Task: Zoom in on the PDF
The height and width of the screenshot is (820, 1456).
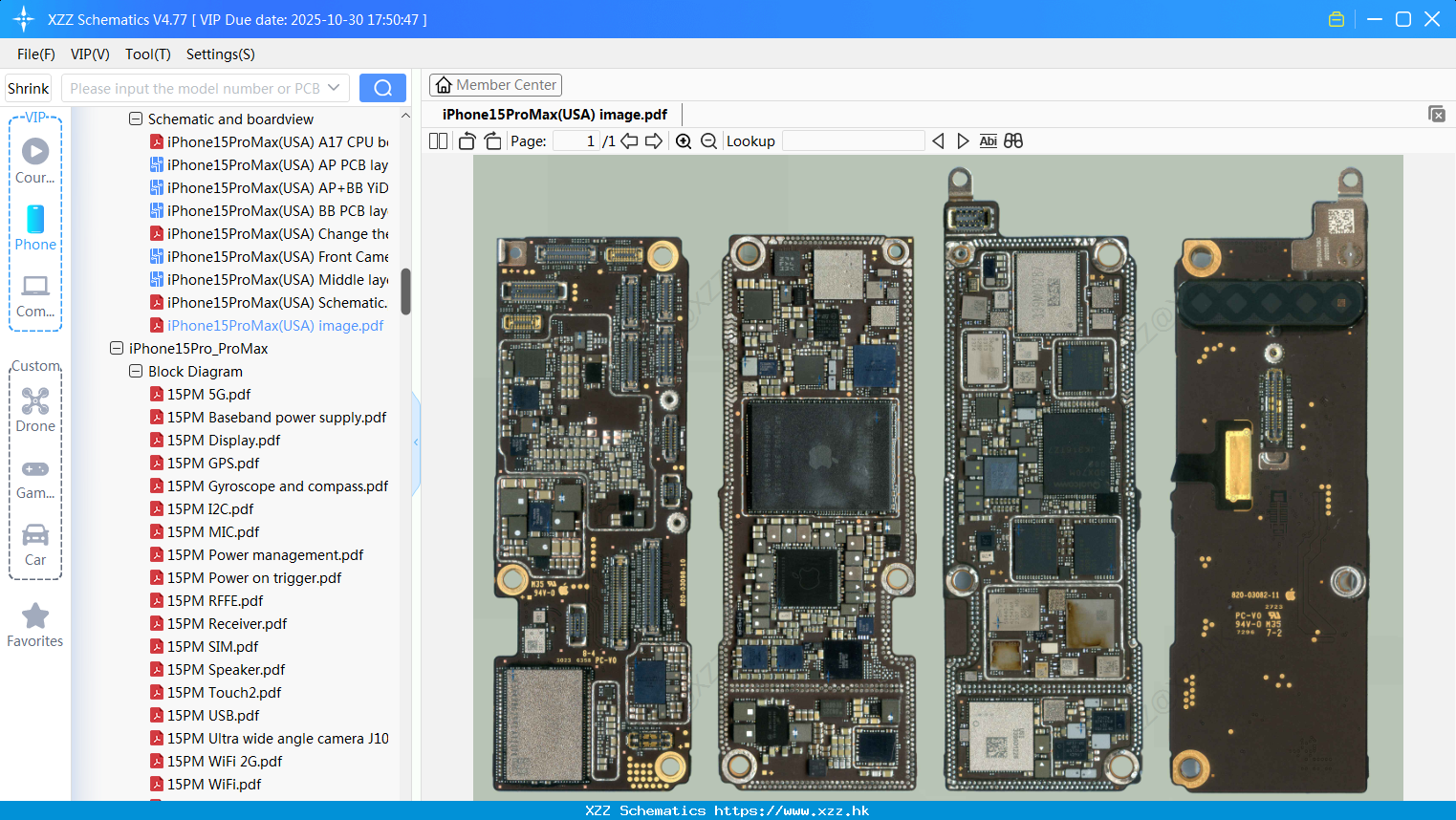Action: [684, 140]
